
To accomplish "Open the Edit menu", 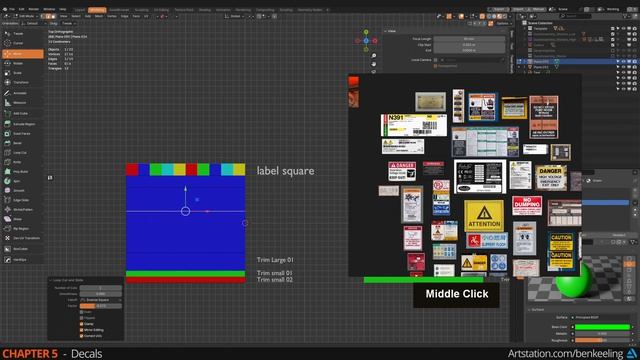I will [x=21, y=9].
